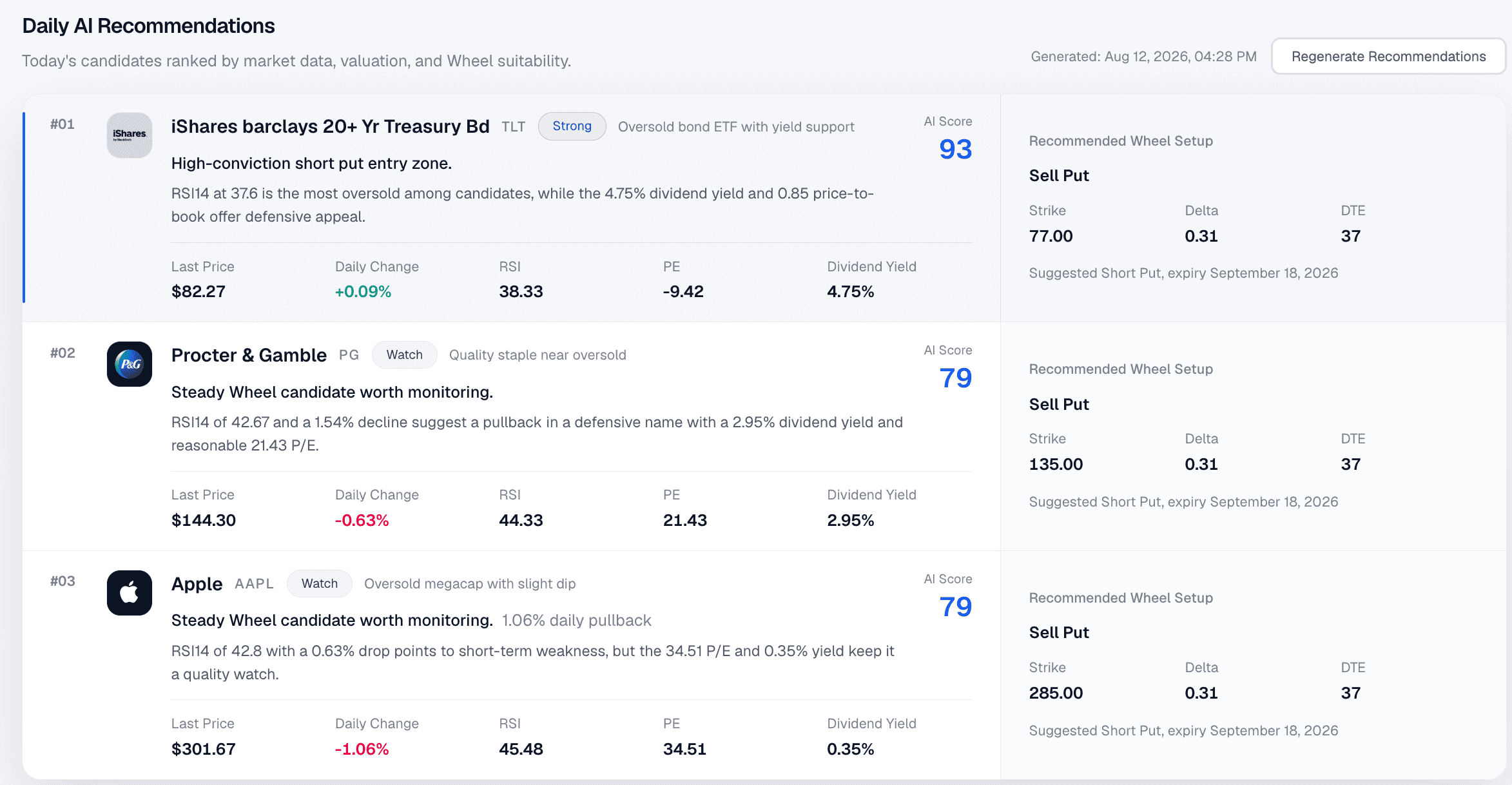Click AI Score 93 for TLT
This screenshot has height=785, width=1512.
[x=956, y=150]
